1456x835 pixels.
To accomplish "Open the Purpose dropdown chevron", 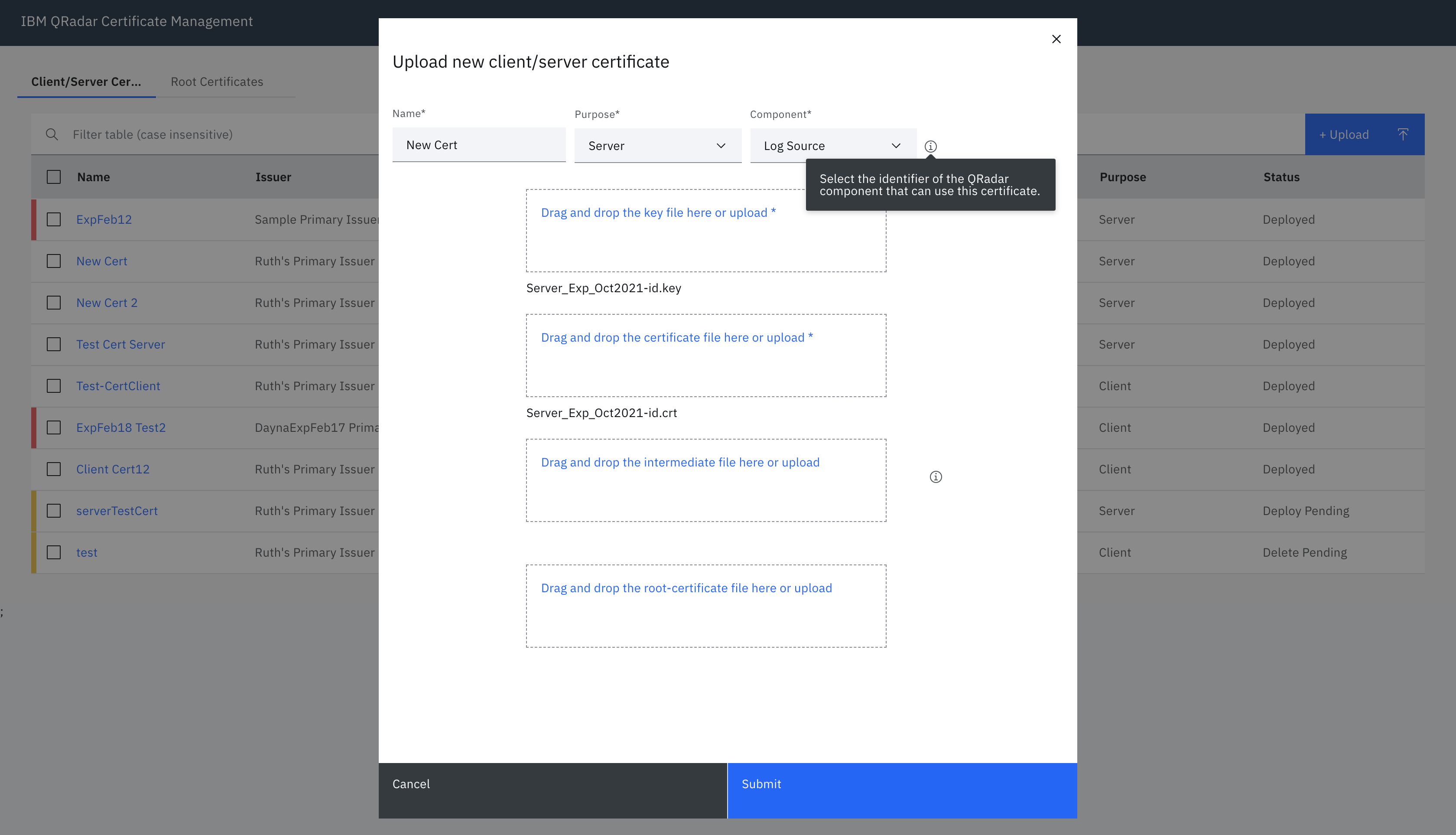I will click(x=721, y=146).
